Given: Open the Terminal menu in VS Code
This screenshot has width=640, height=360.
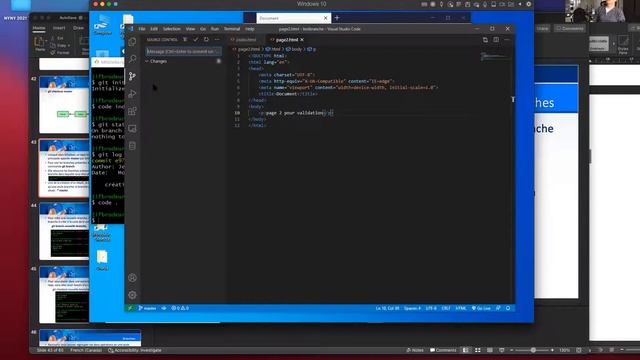Looking at the screenshot, I should 232,29.
